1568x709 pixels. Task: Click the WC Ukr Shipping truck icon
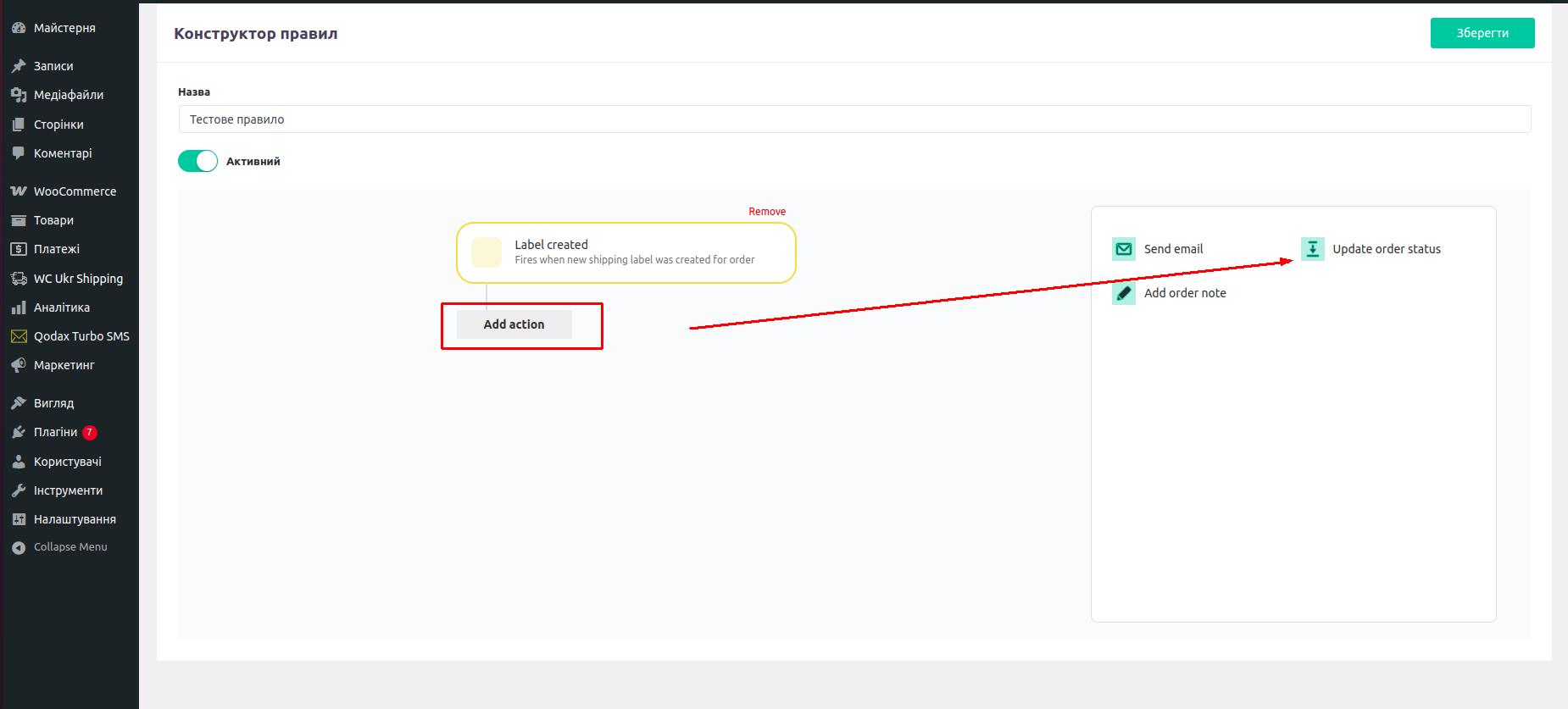click(x=19, y=279)
